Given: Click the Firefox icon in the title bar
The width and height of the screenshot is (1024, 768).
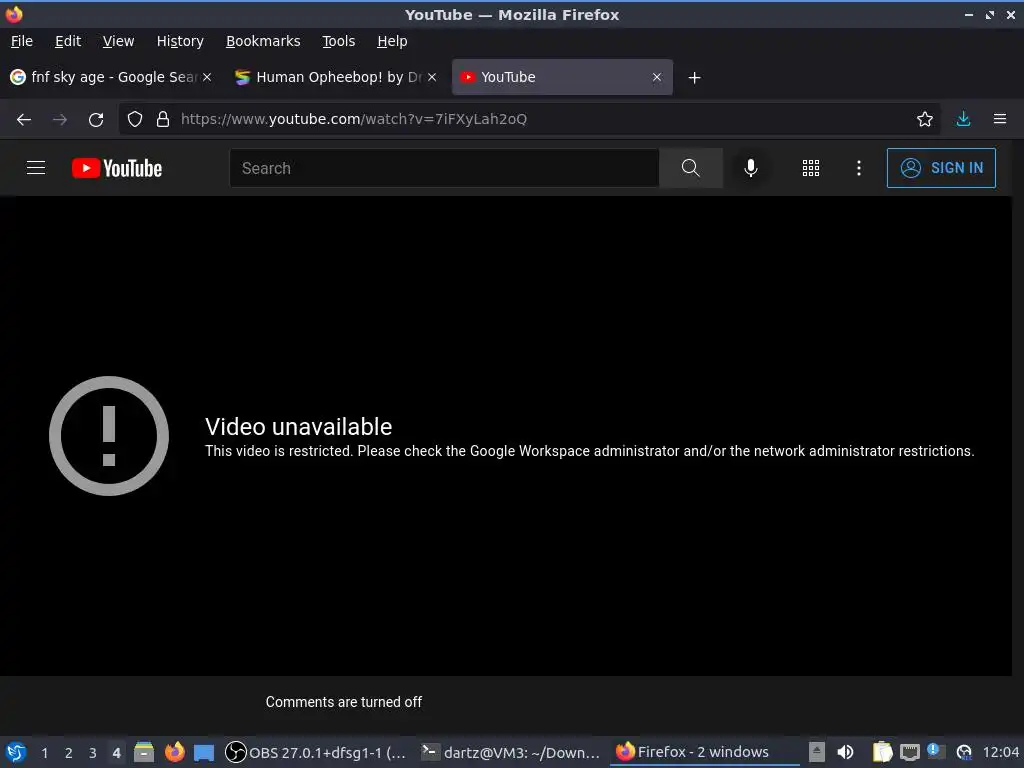Looking at the screenshot, I should pyautogui.click(x=13, y=14).
